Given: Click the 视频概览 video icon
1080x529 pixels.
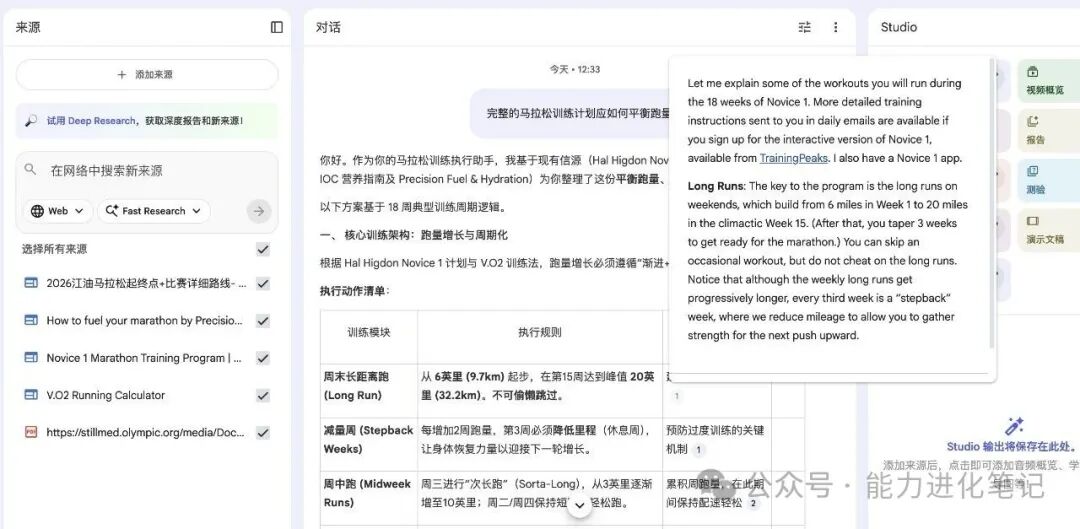Looking at the screenshot, I should [1032, 72].
